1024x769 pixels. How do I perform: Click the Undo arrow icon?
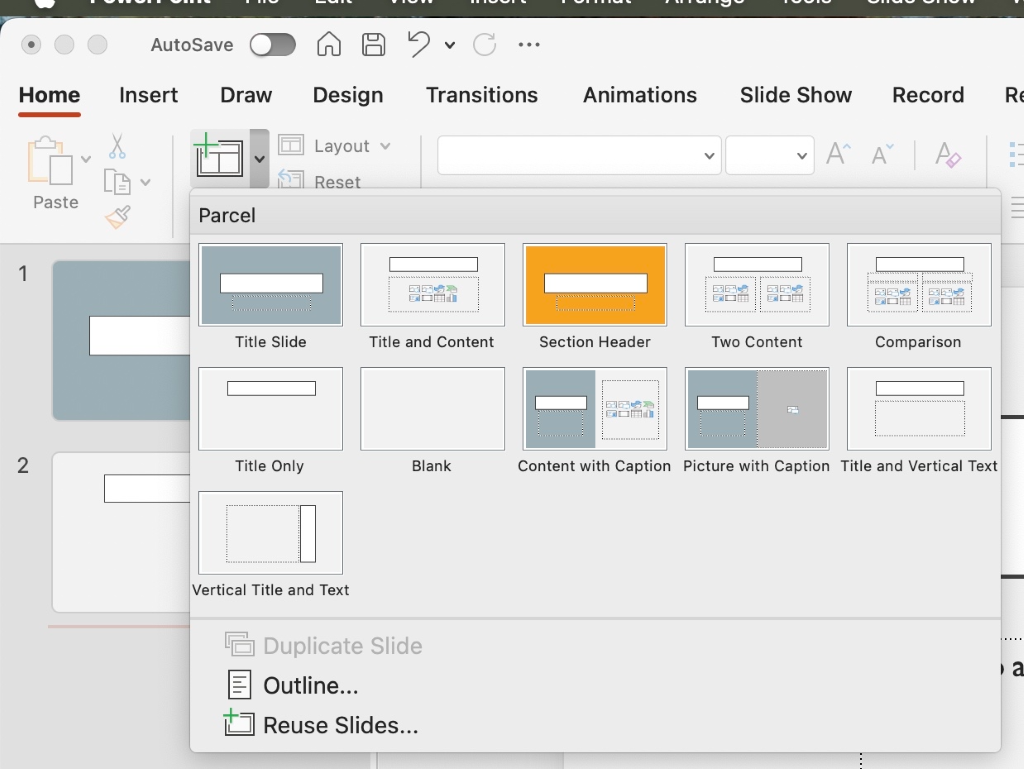pyautogui.click(x=420, y=44)
